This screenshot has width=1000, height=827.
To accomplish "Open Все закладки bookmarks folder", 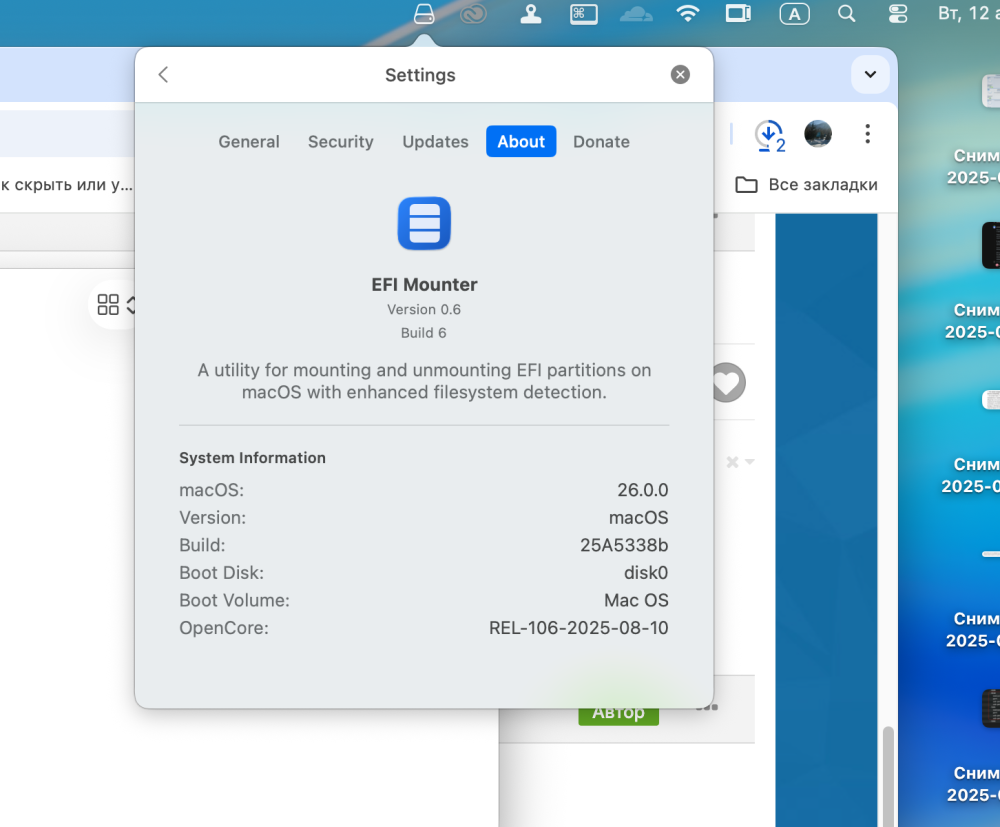I will click(x=807, y=185).
